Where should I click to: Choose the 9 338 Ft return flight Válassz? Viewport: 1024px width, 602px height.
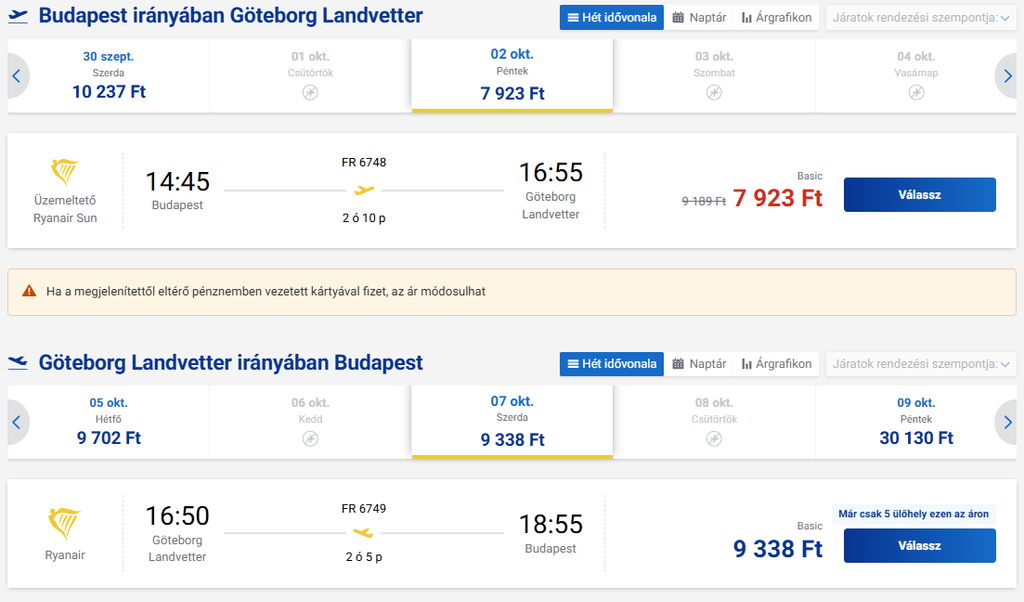click(x=920, y=546)
